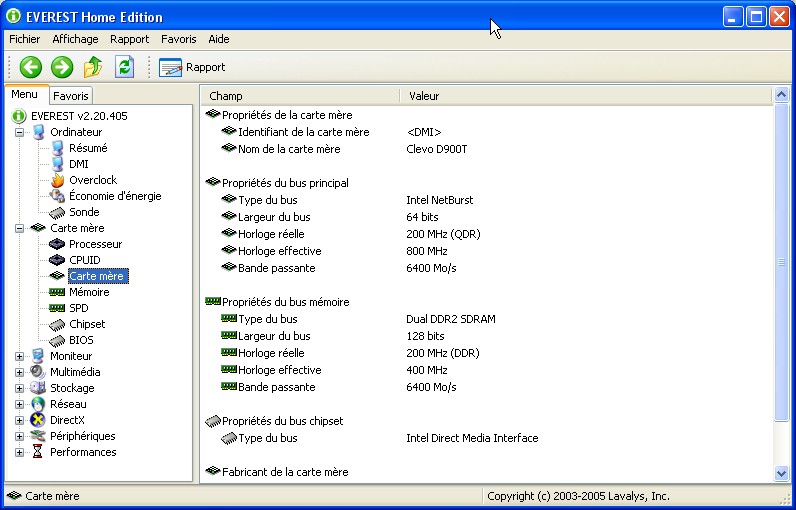Open the Affichage menu

75,39
